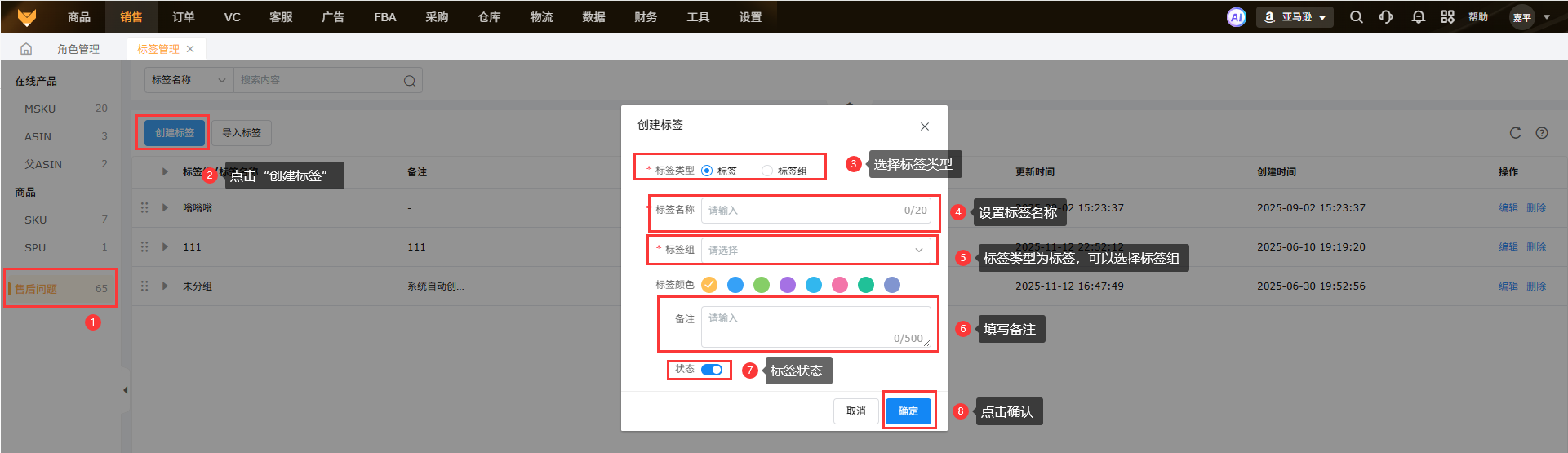Click 编辑 for the 嗡嗡嗡 row
1568x453 pixels.
pyautogui.click(x=1508, y=207)
